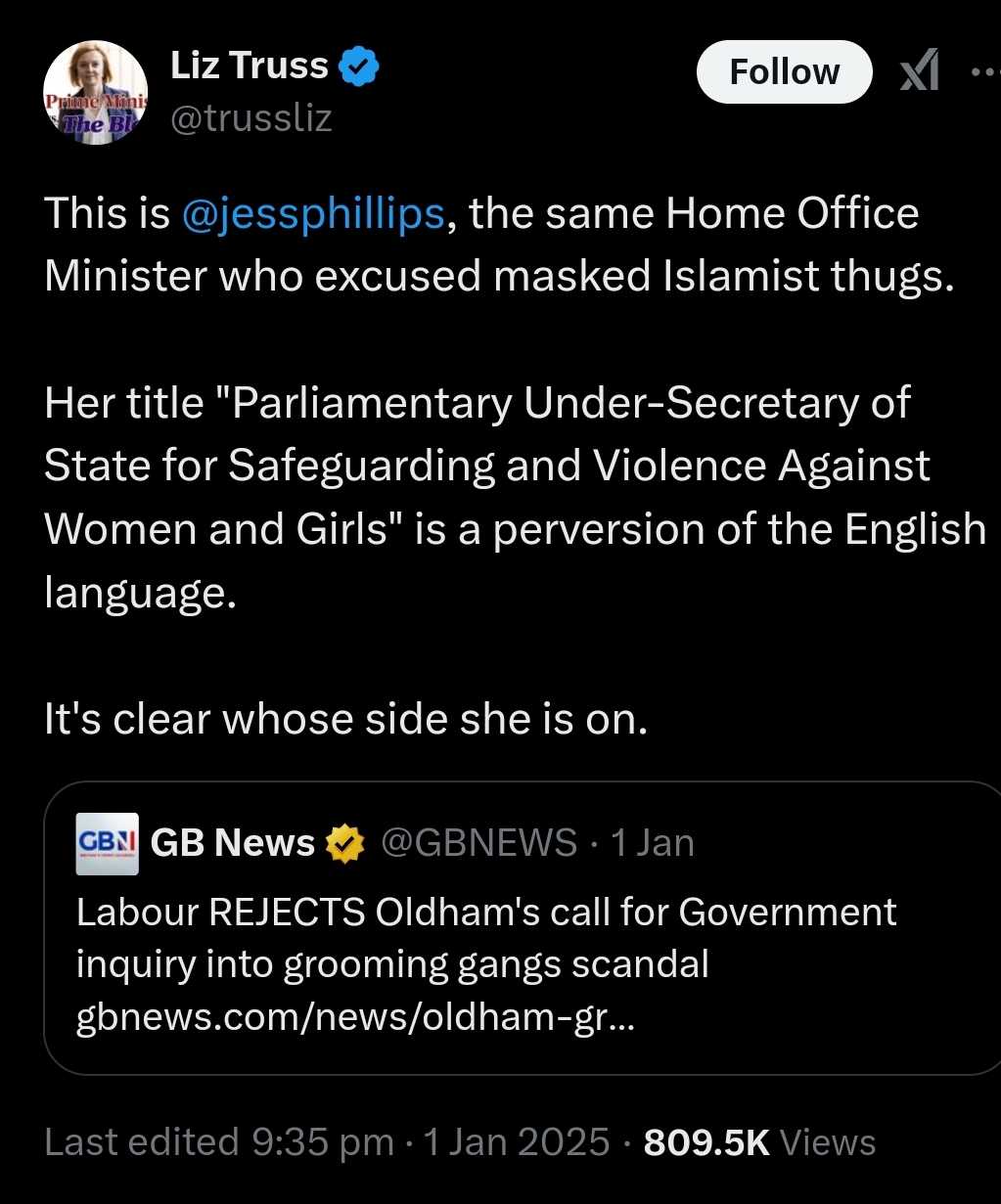Visit the @jessphillips mention
This screenshot has height=1204, width=1001.
click(313, 214)
